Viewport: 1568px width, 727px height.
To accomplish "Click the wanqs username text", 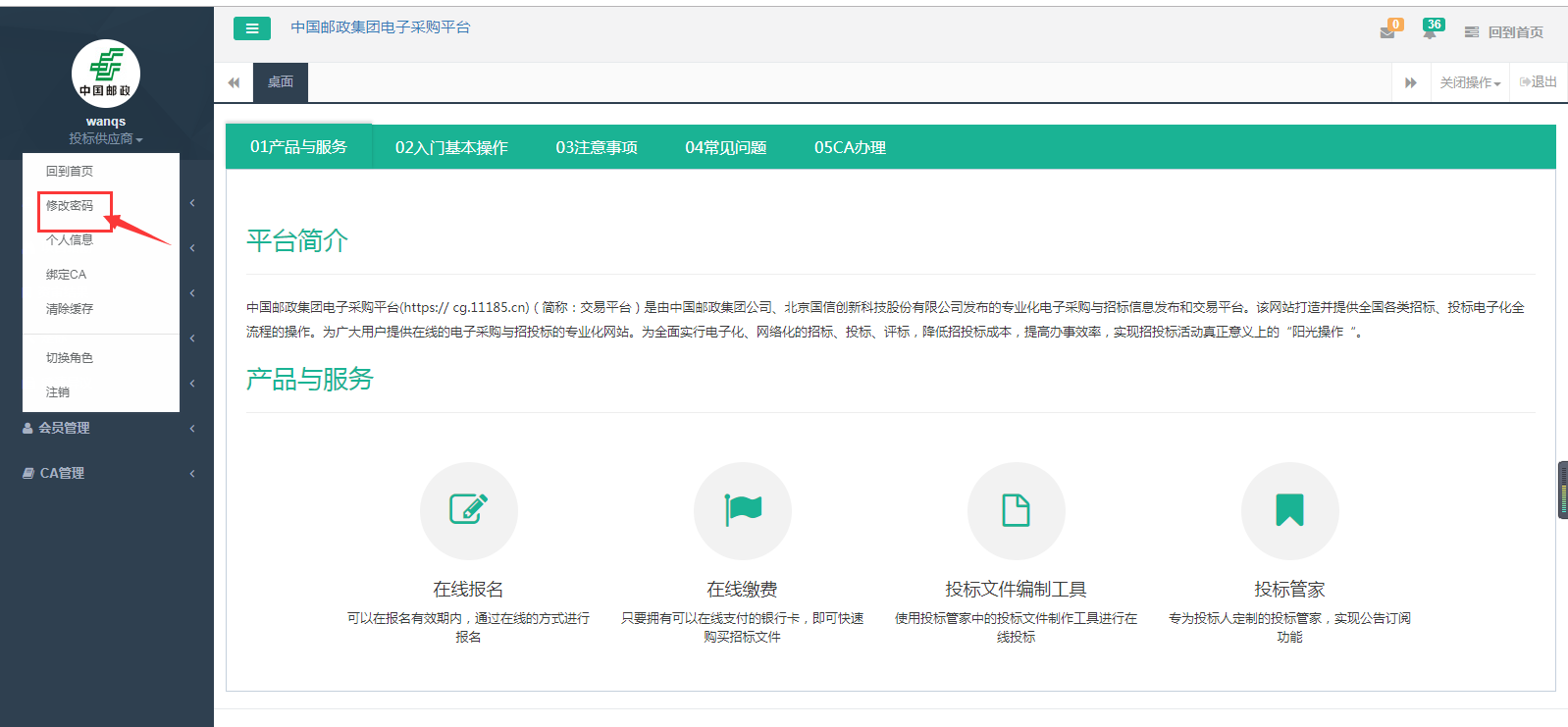I will click(106, 122).
